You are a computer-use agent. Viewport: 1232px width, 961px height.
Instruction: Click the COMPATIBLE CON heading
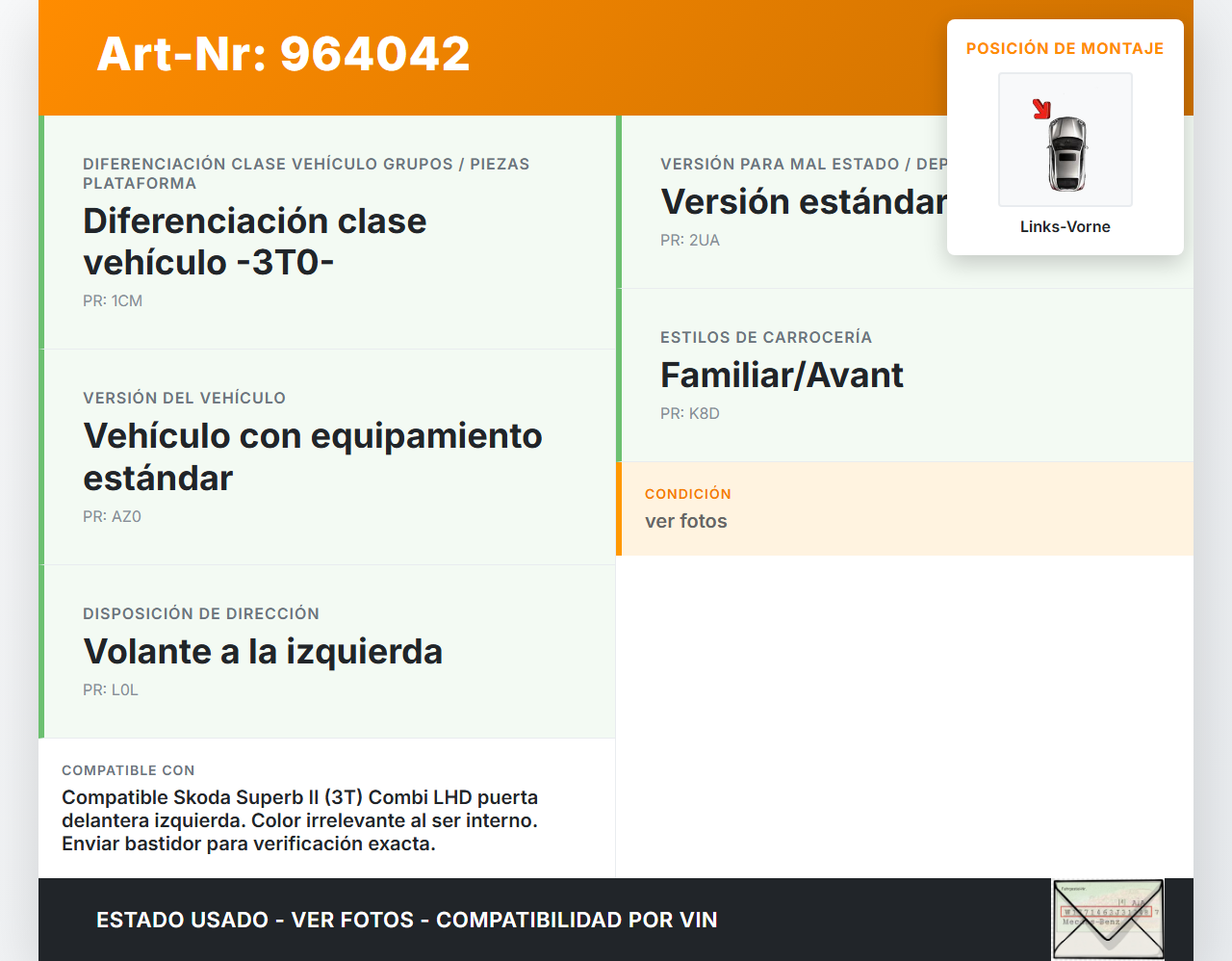click(128, 770)
